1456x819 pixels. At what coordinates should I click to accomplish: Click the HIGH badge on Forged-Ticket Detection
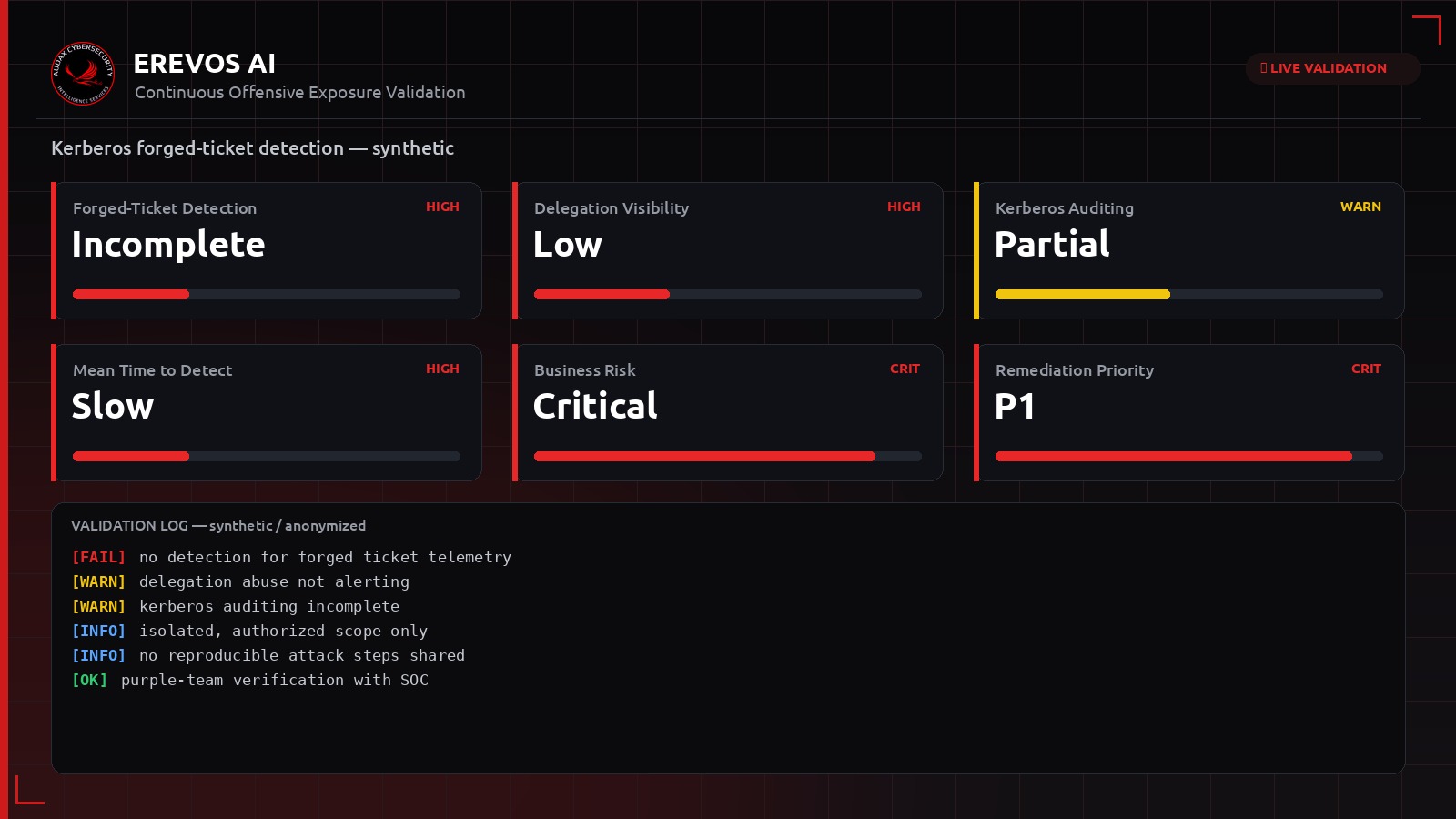click(x=442, y=207)
